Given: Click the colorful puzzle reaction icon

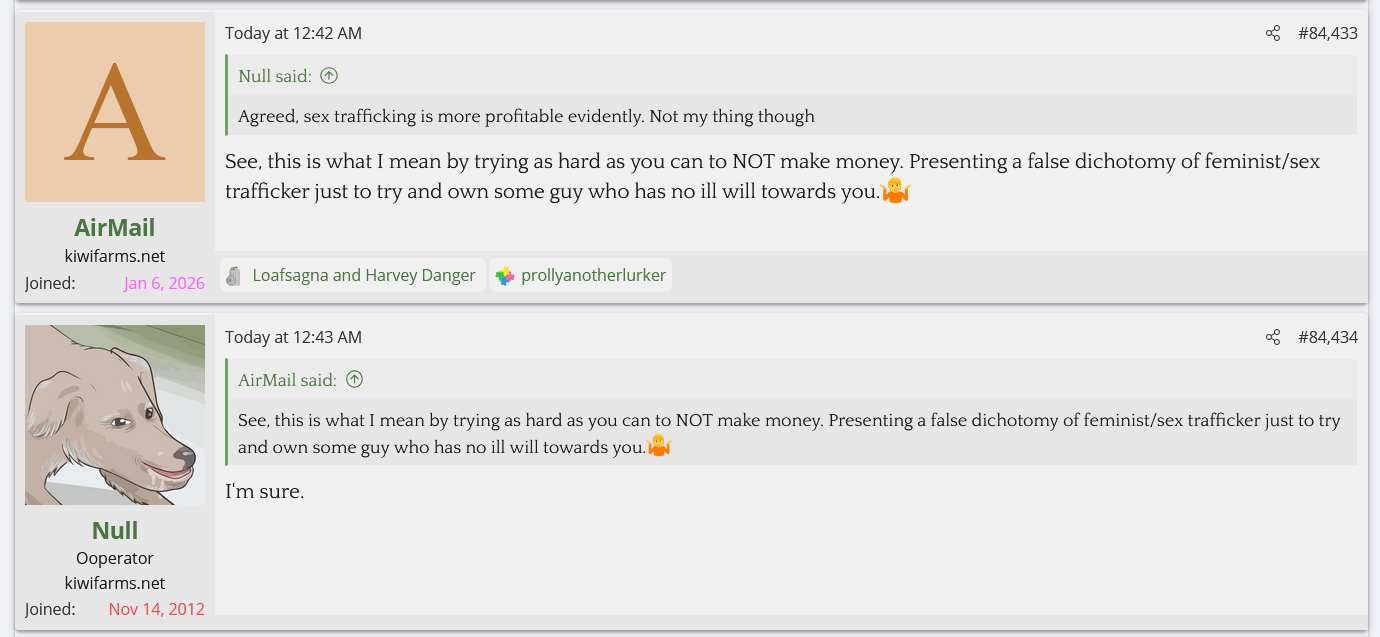Looking at the screenshot, I should click(505, 276).
